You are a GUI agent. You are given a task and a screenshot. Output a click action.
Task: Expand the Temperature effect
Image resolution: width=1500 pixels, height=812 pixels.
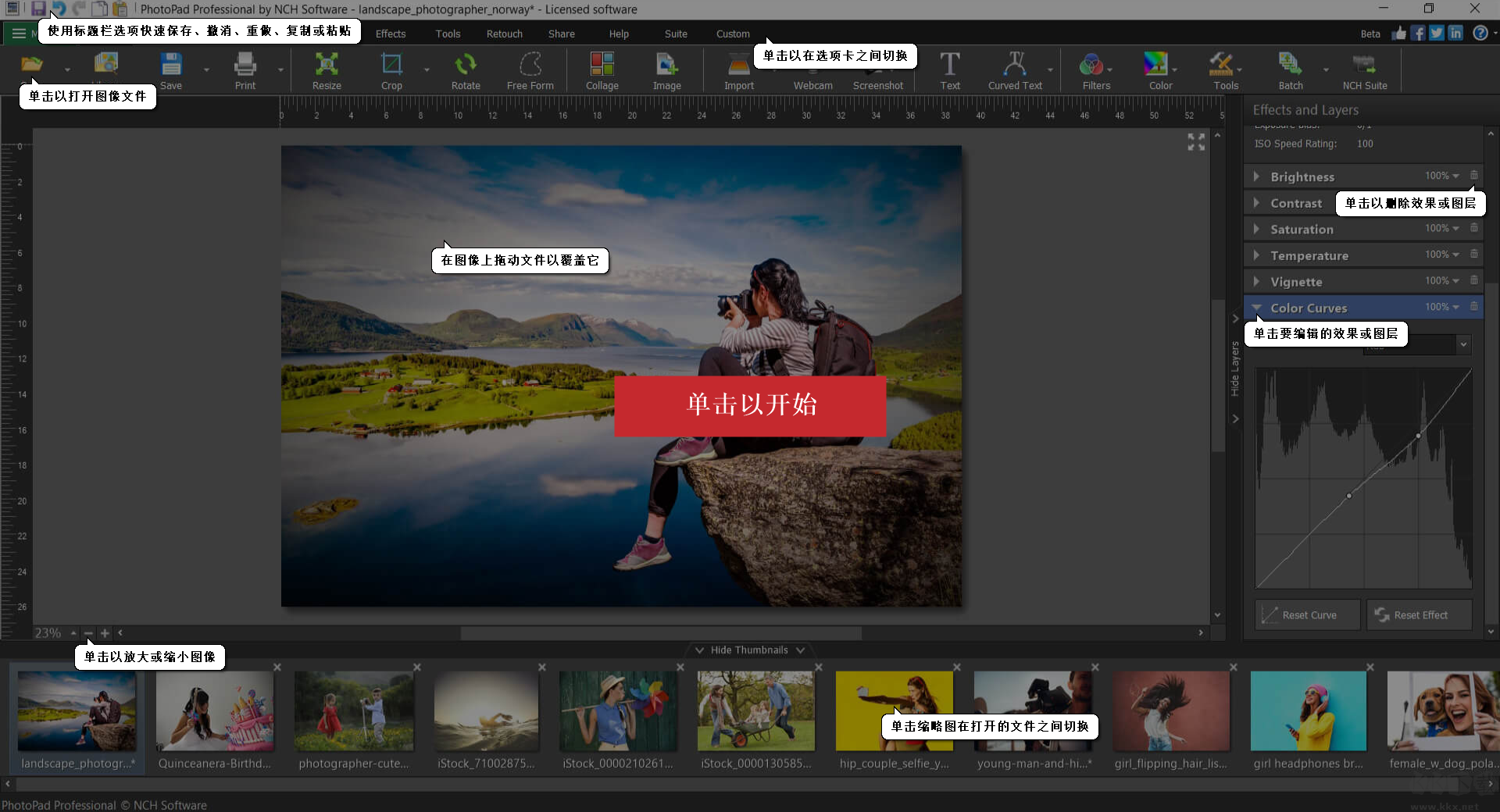[1256, 255]
